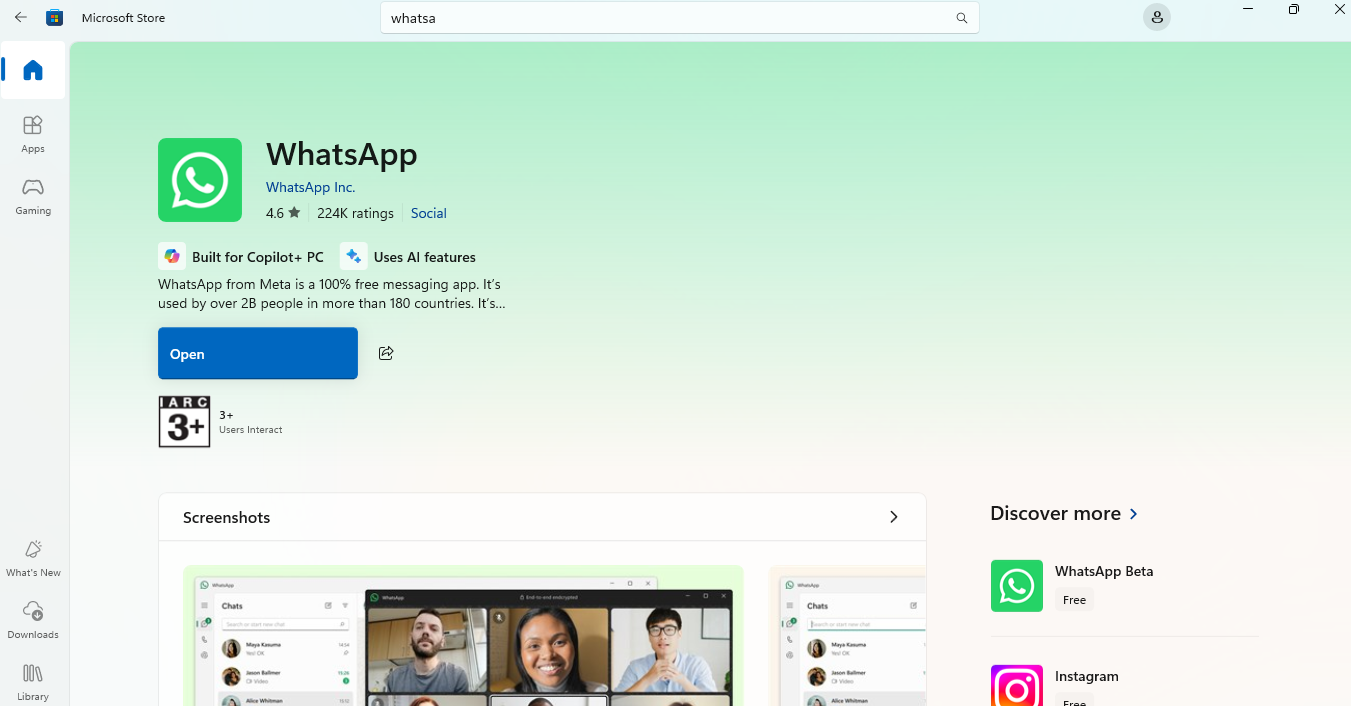Minimize the Microsoft Store window
The width and height of the screenshot is (1351, 706).
1248,9
